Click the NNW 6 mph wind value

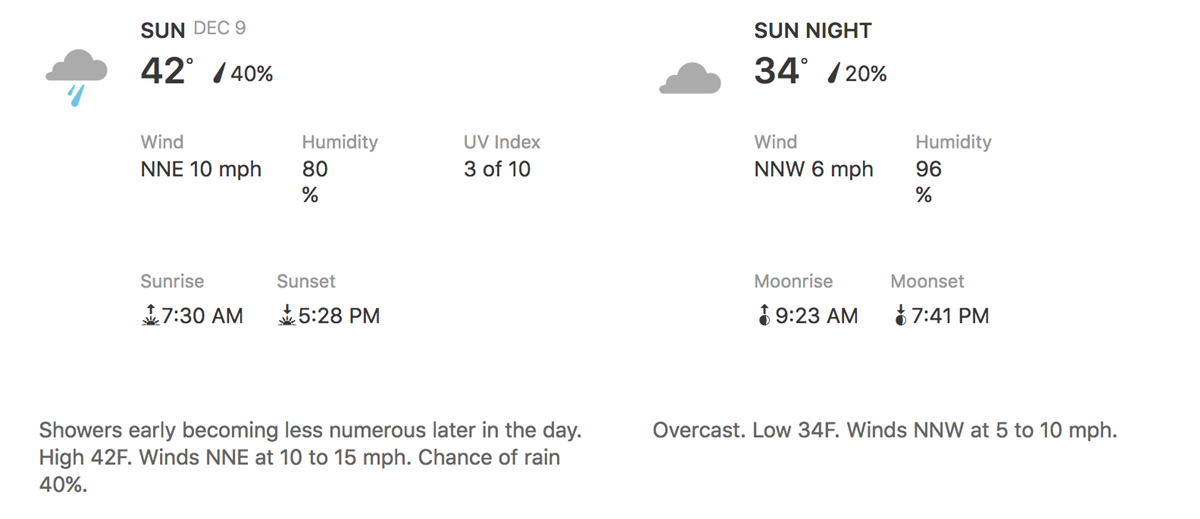coord(814,169)
